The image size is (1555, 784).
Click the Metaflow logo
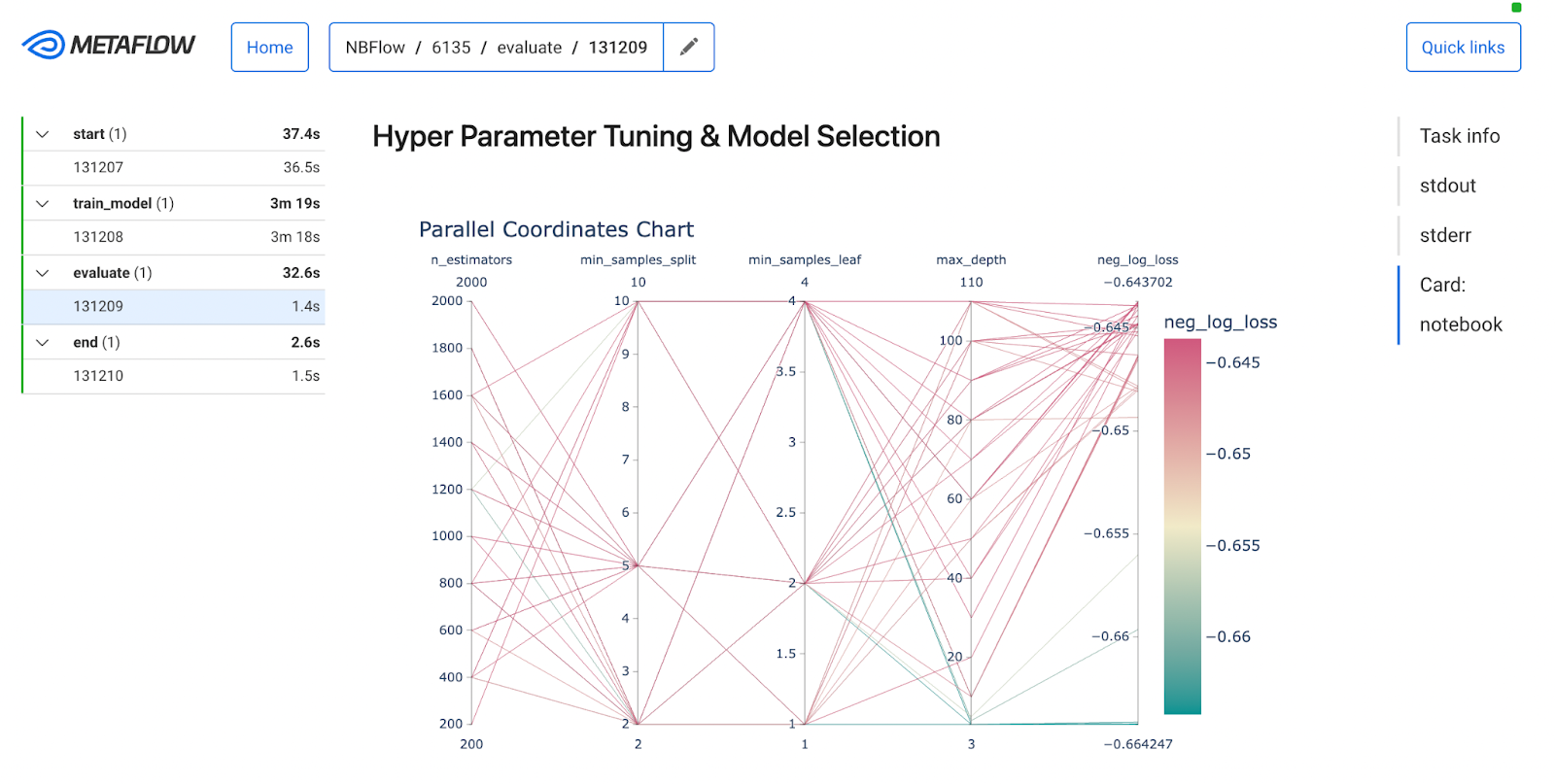point(108,46)
